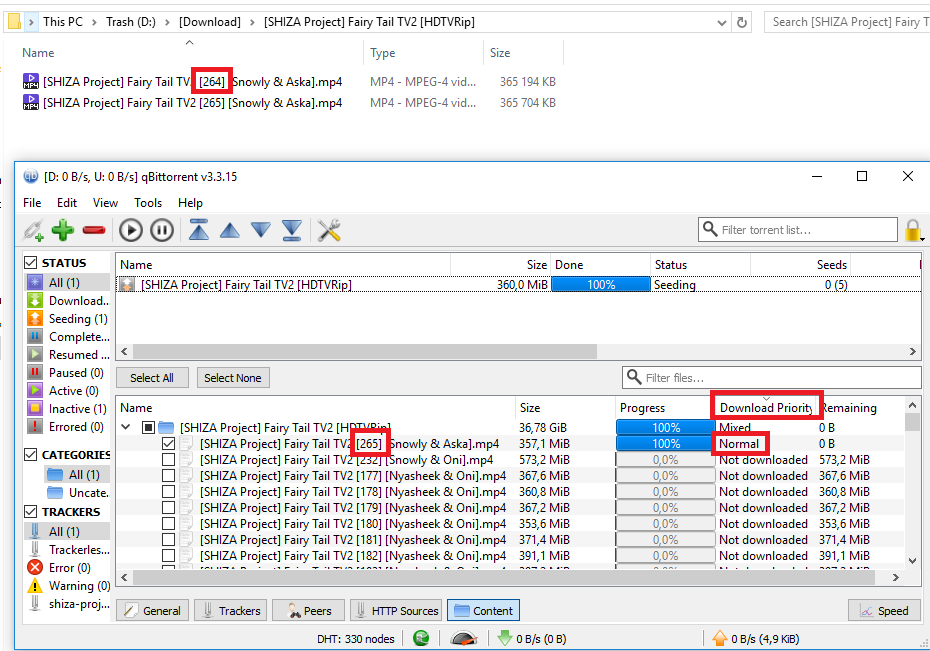Image resolution: width=930 pixels, height=651 pixels.
Task: Click the Select None button
Action: pyautogui.click(x=232, y=378)
